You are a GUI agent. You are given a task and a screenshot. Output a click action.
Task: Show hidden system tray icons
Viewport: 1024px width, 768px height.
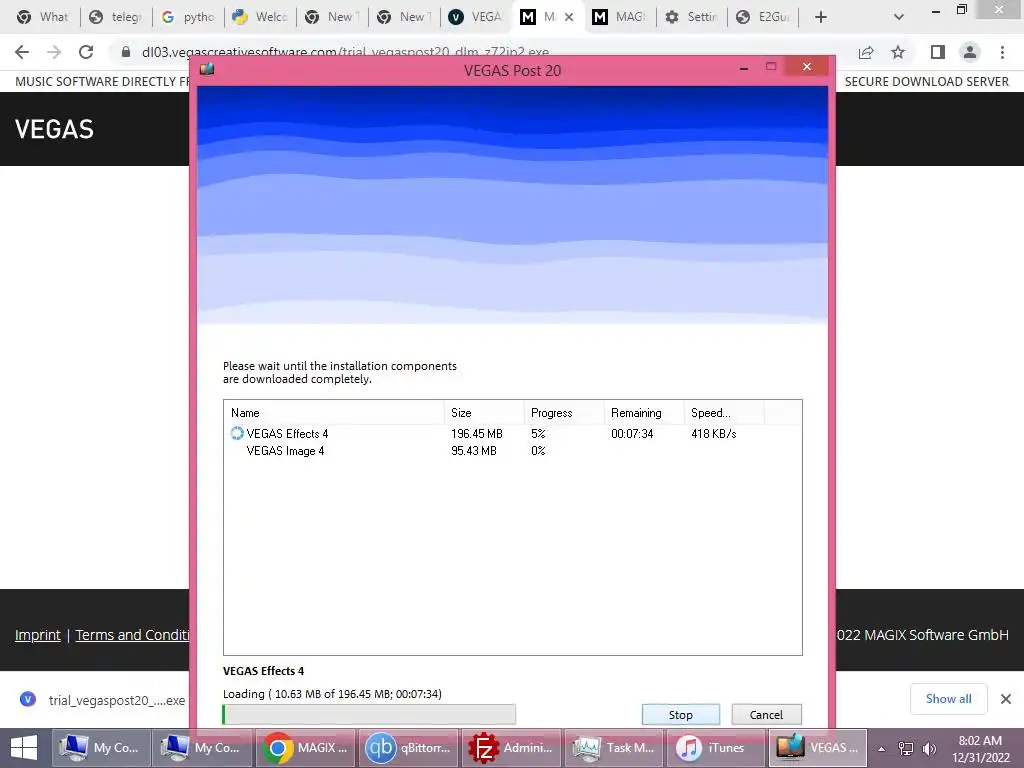point(881,748)
